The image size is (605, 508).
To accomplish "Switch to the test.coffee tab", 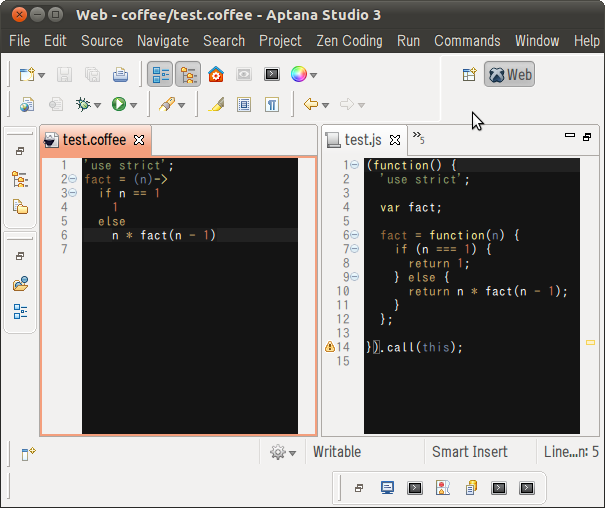I will 95,140.
